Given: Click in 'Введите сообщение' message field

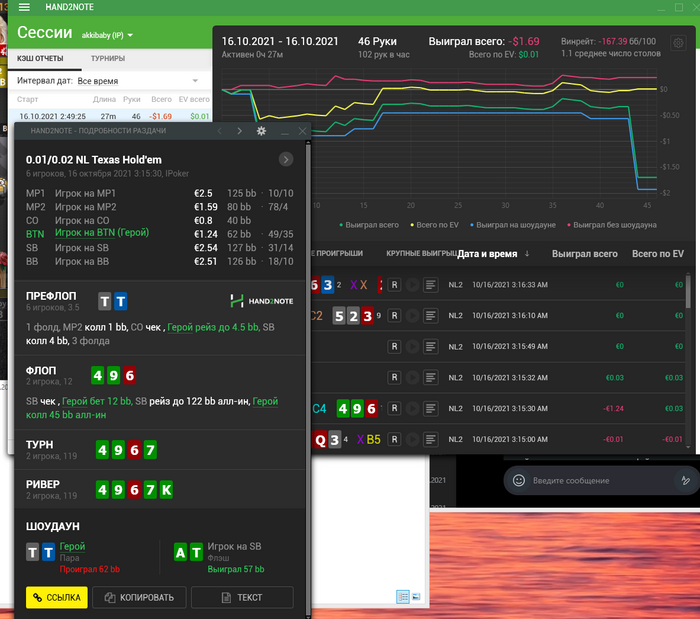Looking at the screenshot, I should (598, 481).
